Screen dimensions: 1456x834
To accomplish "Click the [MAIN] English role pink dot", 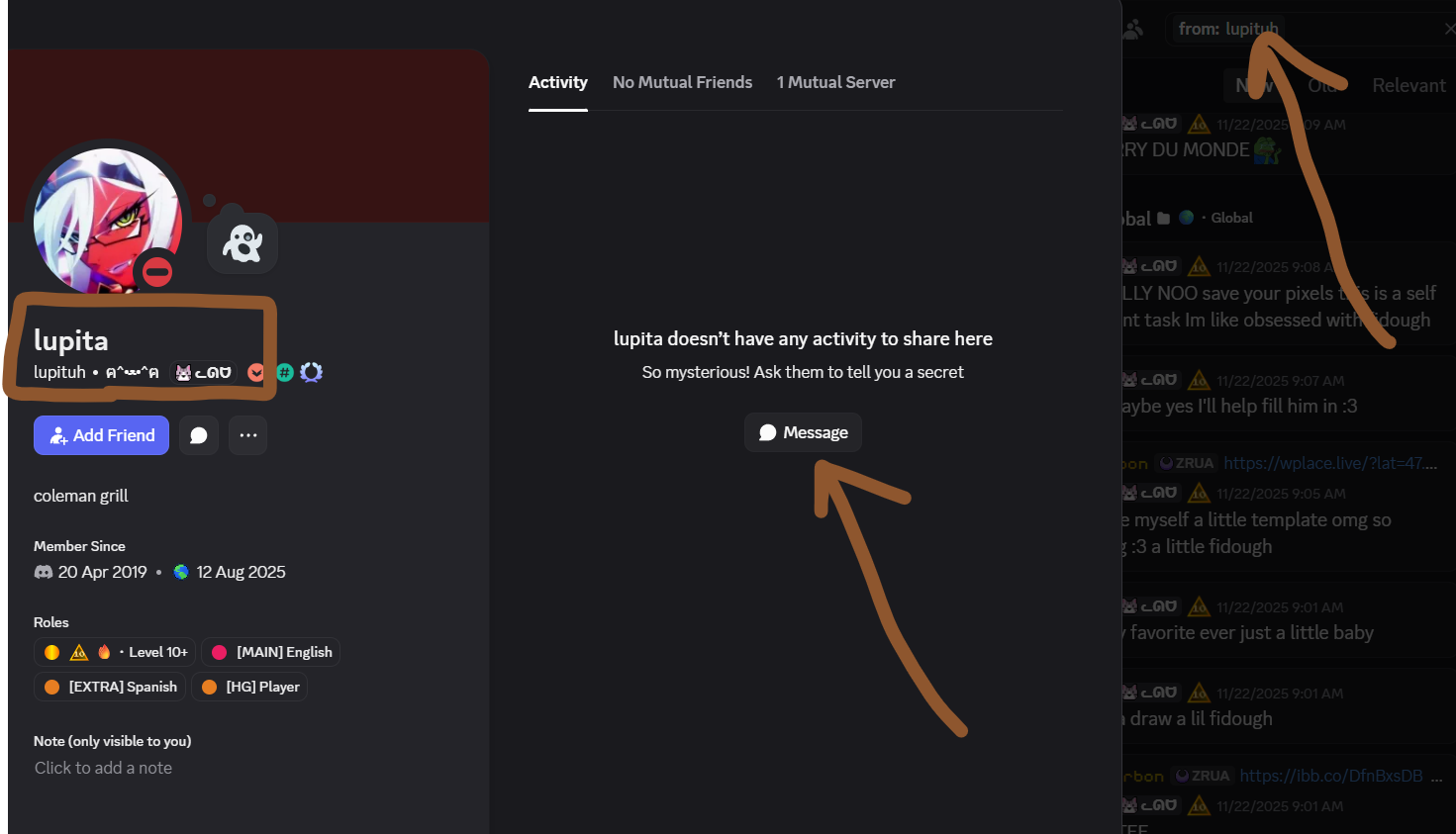I will (220, 652).
